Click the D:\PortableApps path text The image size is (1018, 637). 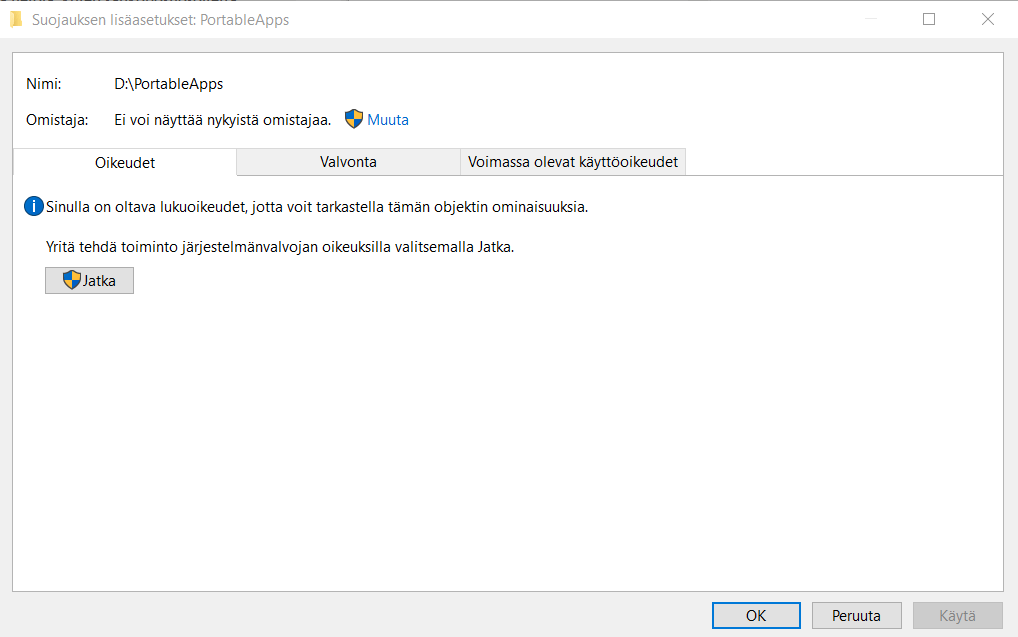pyautogui.click(x=169, y=84)
